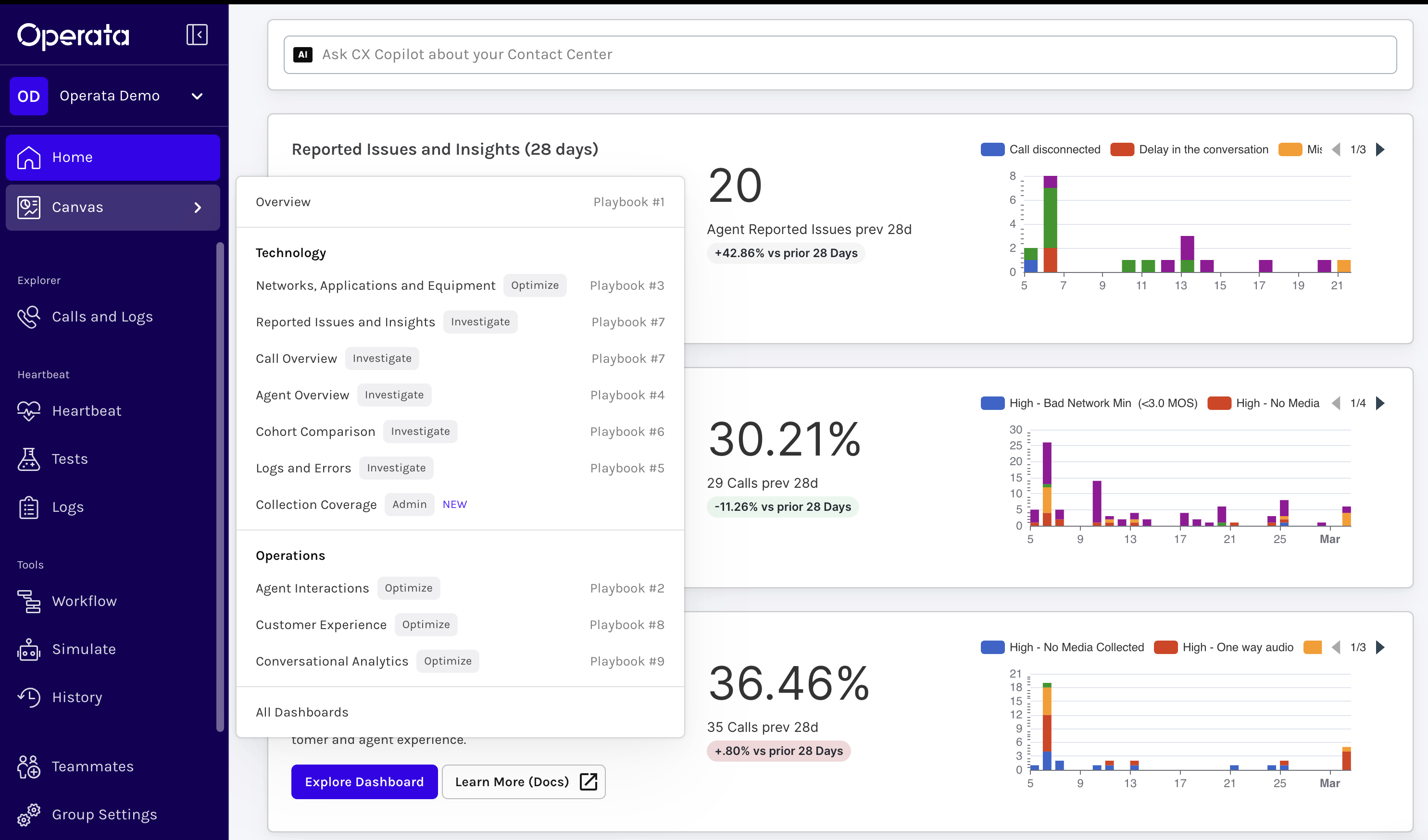
Task: Toggle High - Bad Network Min legend swatch
Action: 992,403
